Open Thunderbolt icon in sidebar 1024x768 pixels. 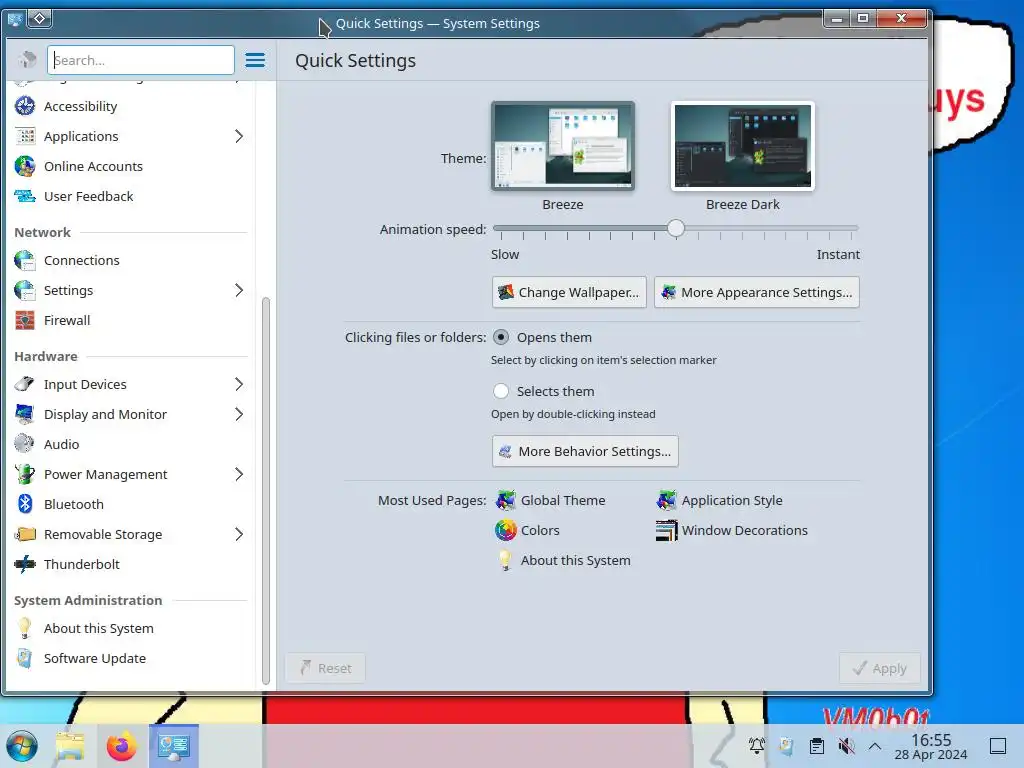[x=25, y=564]
